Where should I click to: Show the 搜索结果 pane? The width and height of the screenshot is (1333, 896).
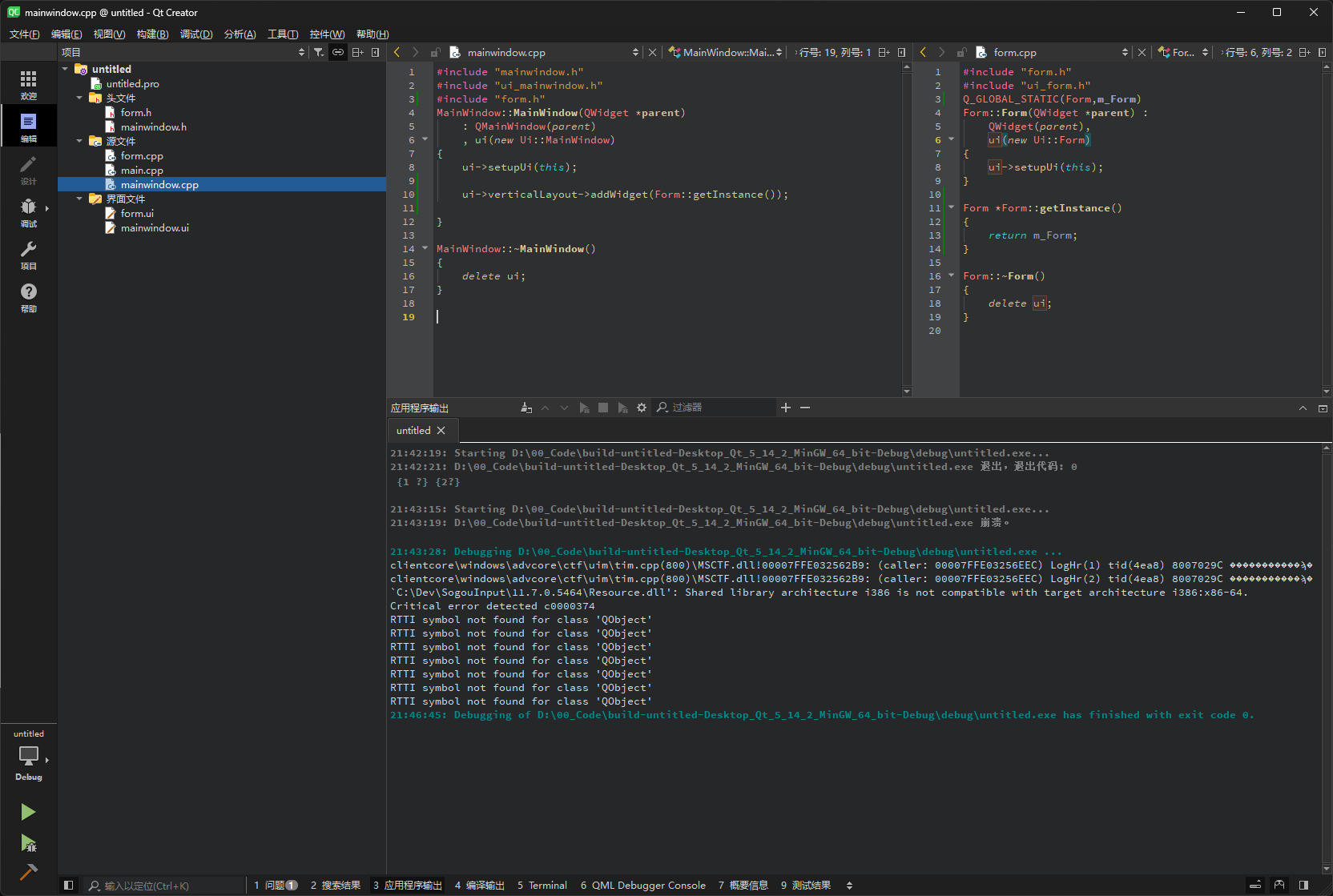point(336,885)
